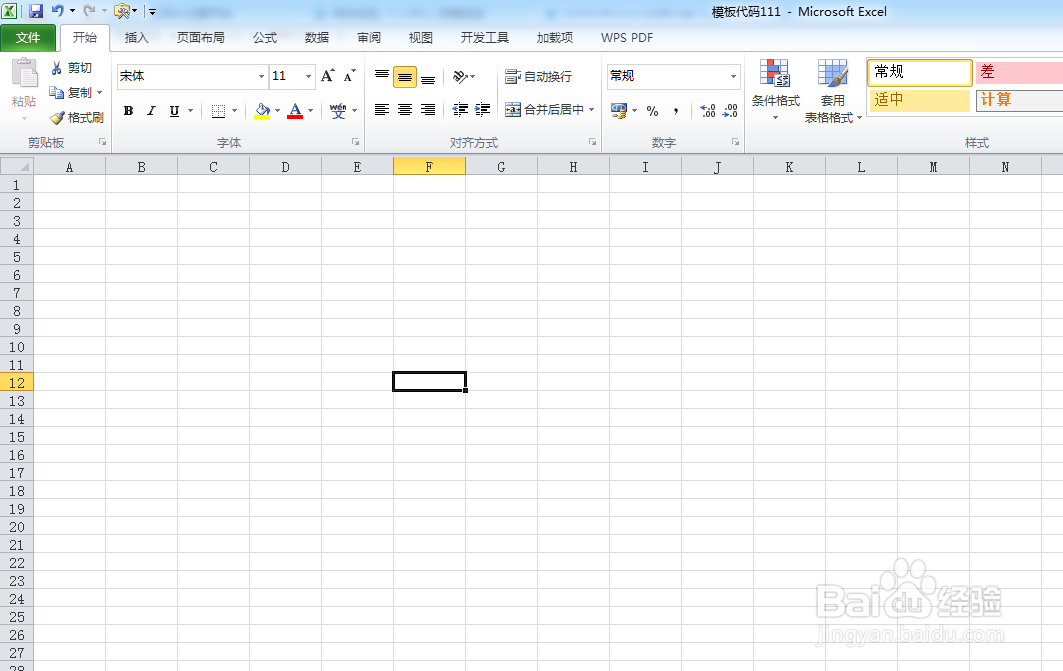
Task: Apply percent style with % icon
Action: tap(652, 110)
